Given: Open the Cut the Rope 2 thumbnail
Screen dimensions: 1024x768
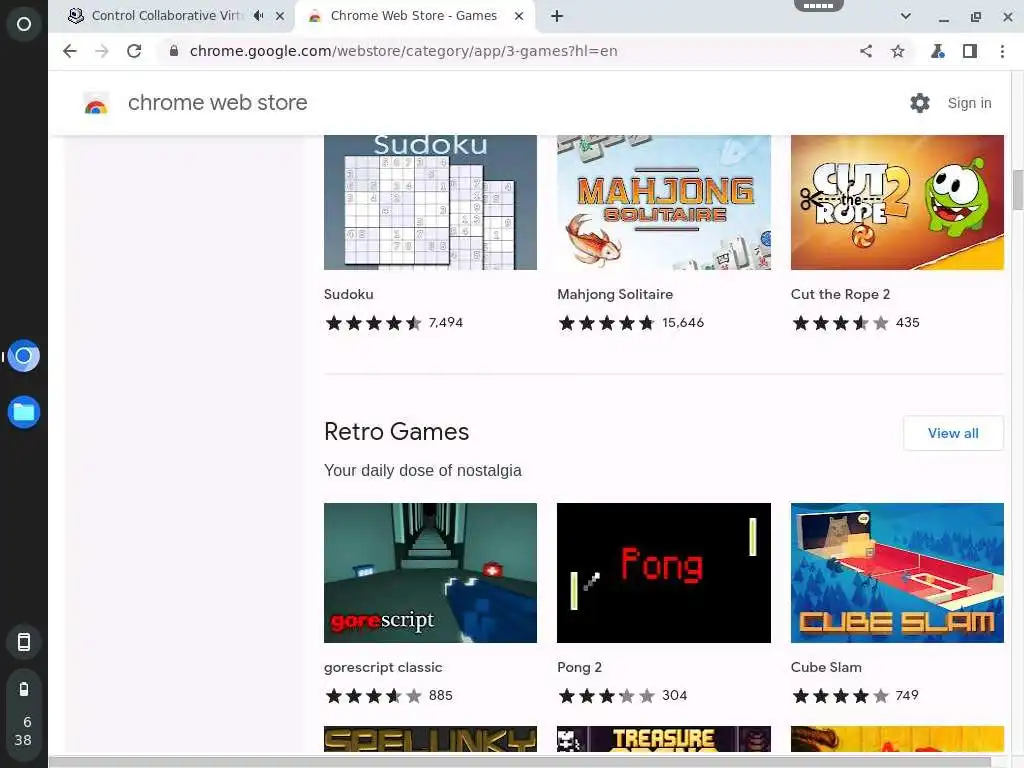Looking at the screenshot, I should pos(897,202).
